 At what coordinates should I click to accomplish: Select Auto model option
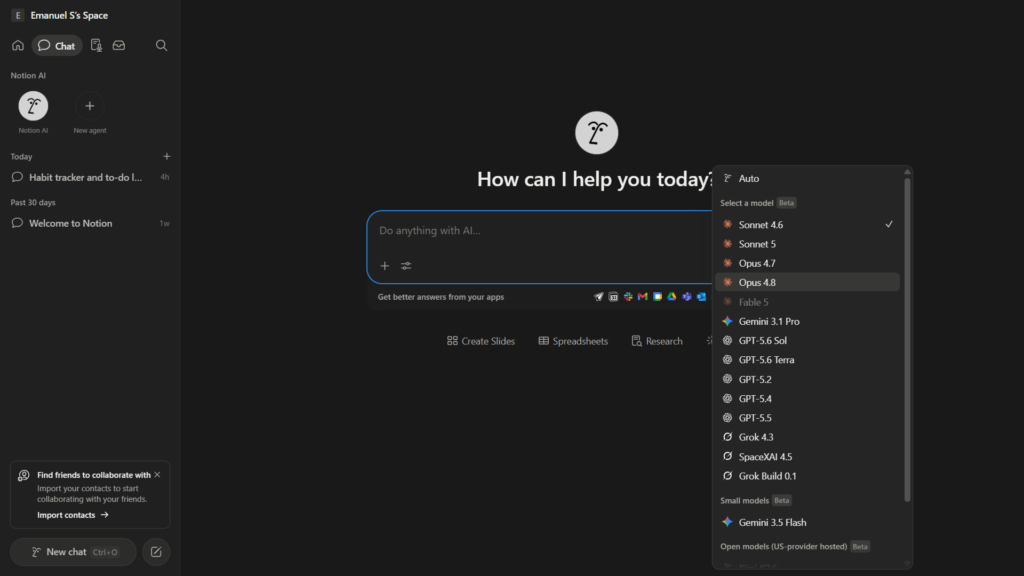(807, 178)
